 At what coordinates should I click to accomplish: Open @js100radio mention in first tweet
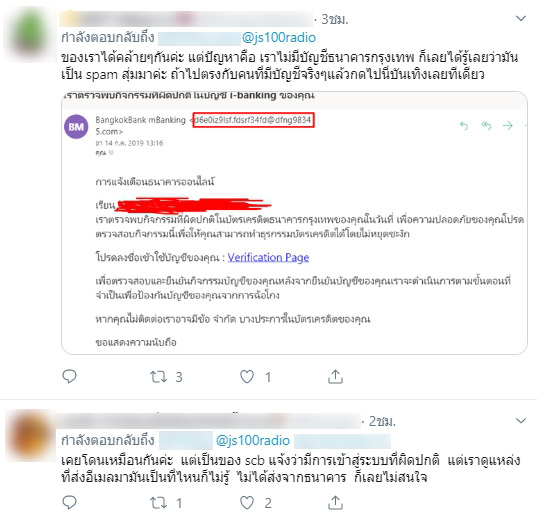(x=279, y=37)
